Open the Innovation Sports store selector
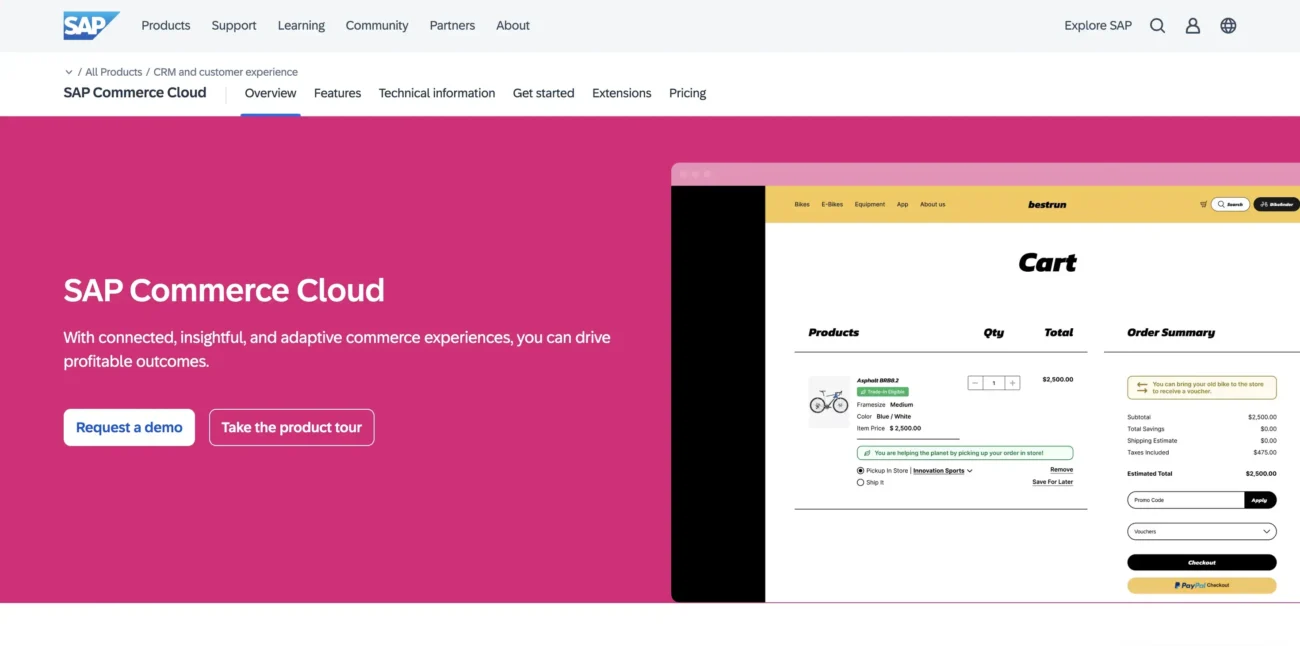The height and width of the screenshot is (646, 1300). click(x=940, y=470)
